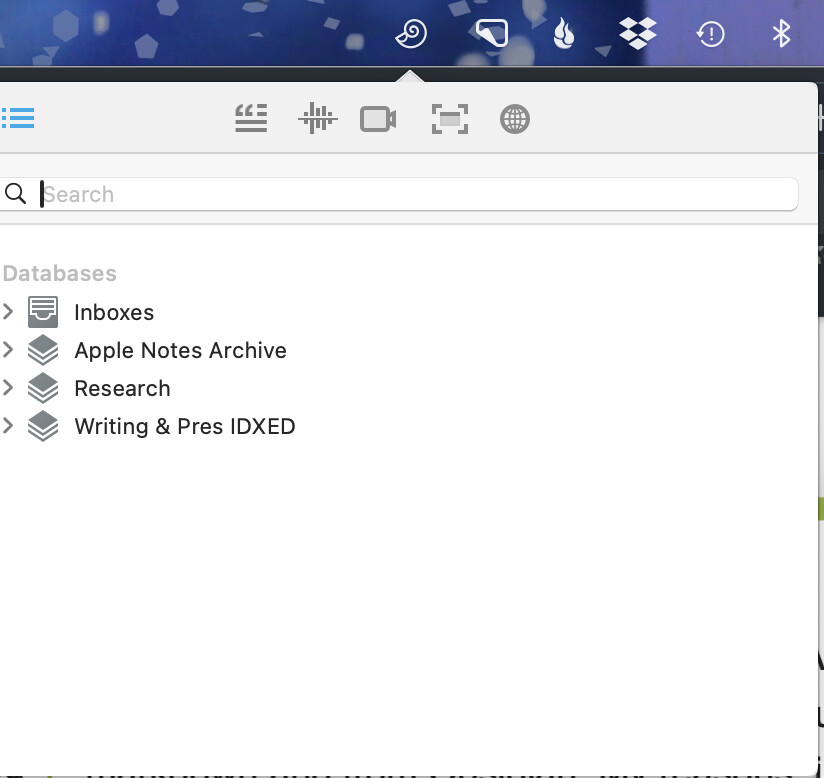Switch to the blue list view icon
824x778 pixels.
18,118
